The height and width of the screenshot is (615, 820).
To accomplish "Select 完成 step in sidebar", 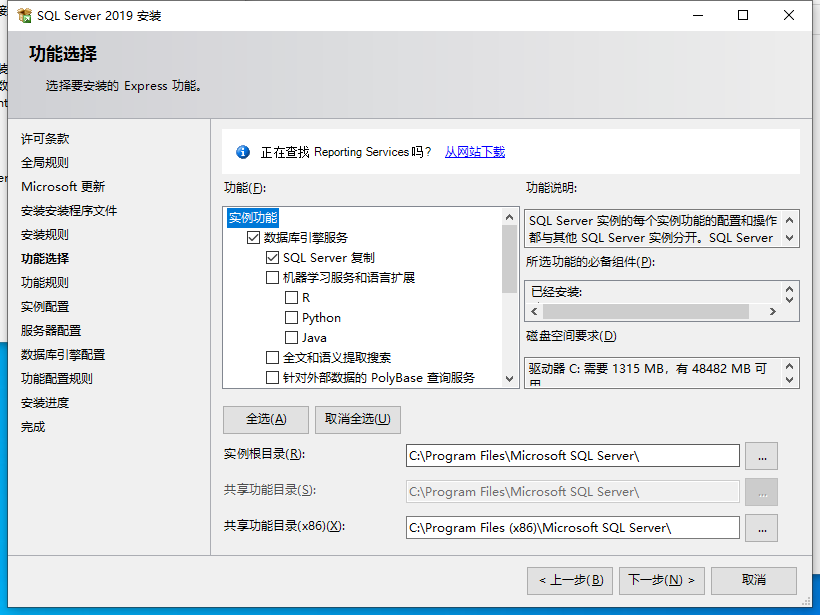I will (33, 427).
